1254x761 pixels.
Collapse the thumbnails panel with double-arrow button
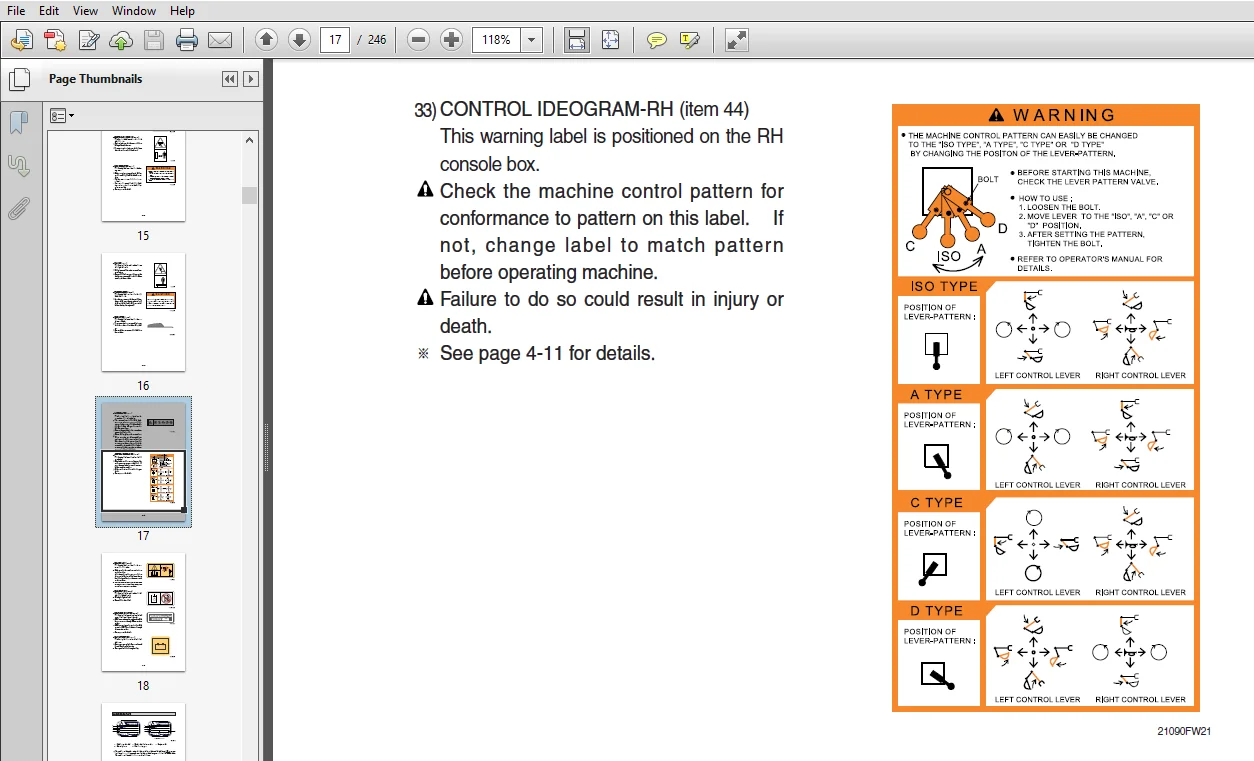[x=230, y=79]
